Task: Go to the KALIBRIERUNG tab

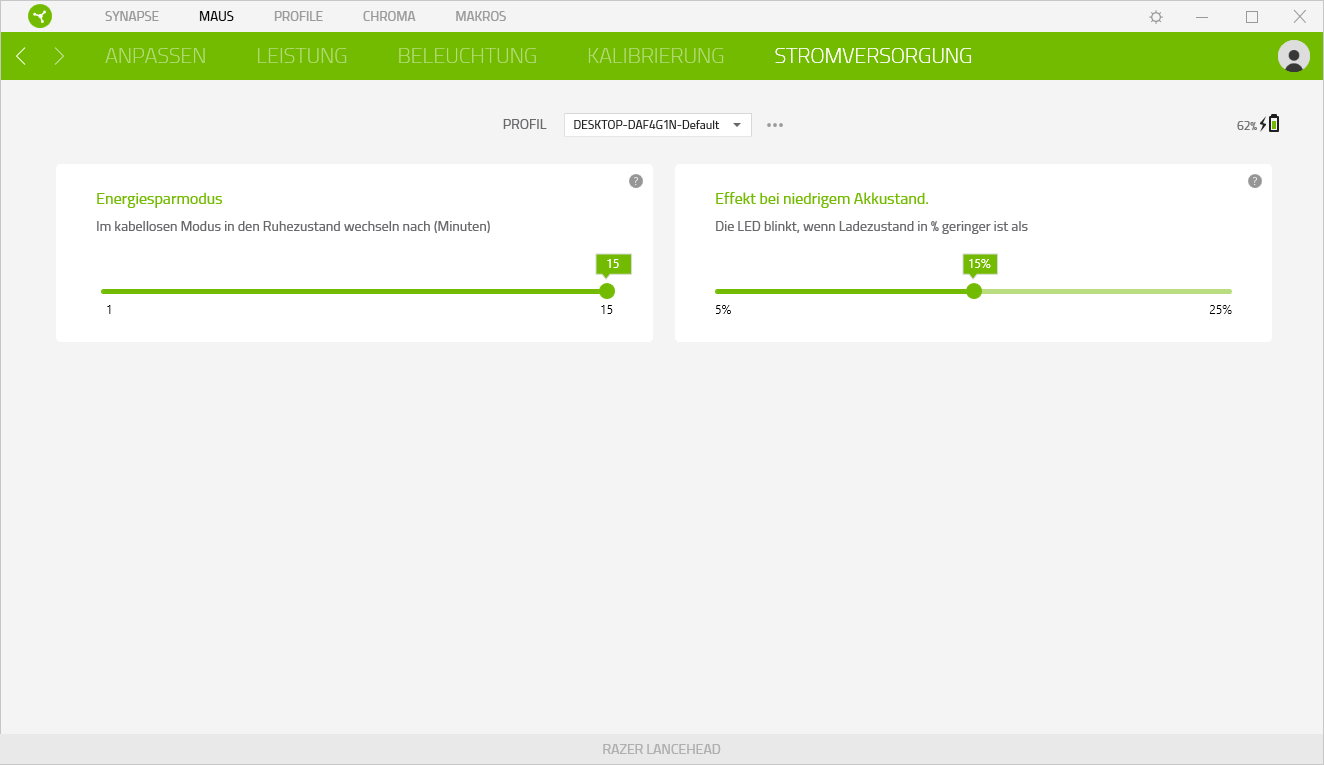Action: (x=655, y=56)
